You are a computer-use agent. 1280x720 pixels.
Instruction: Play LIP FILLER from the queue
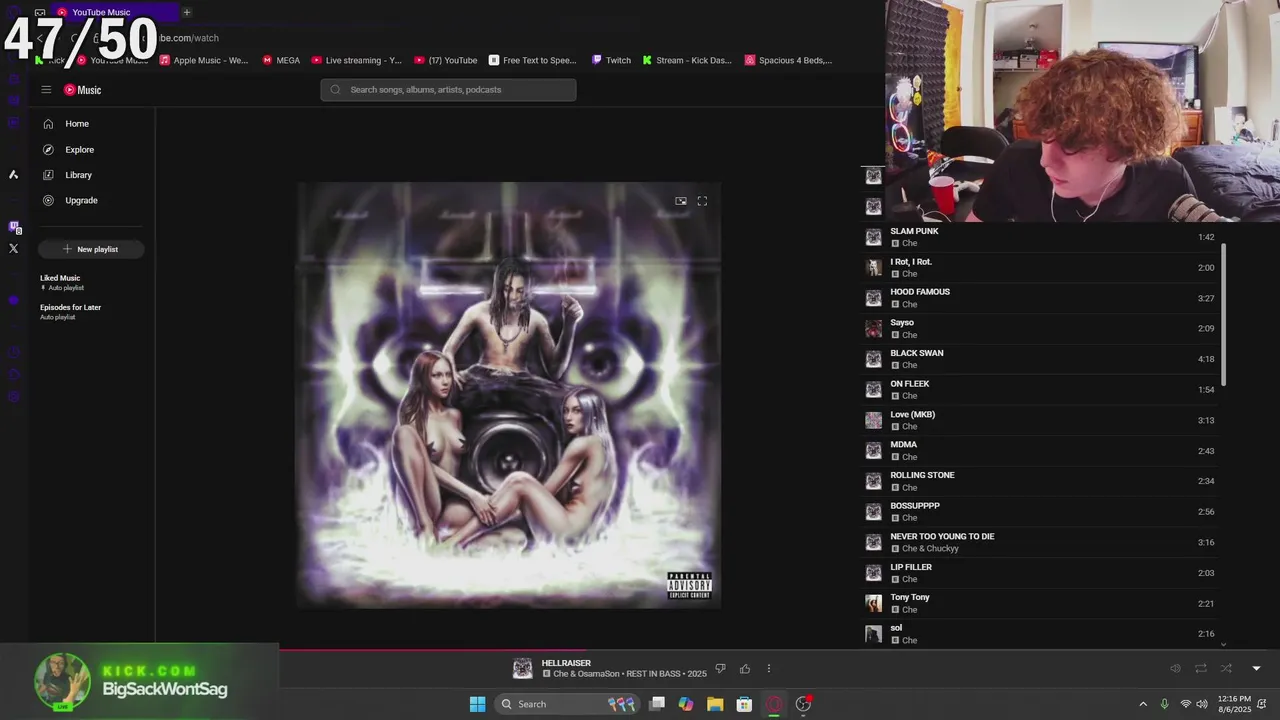(x=1040, y=573)
